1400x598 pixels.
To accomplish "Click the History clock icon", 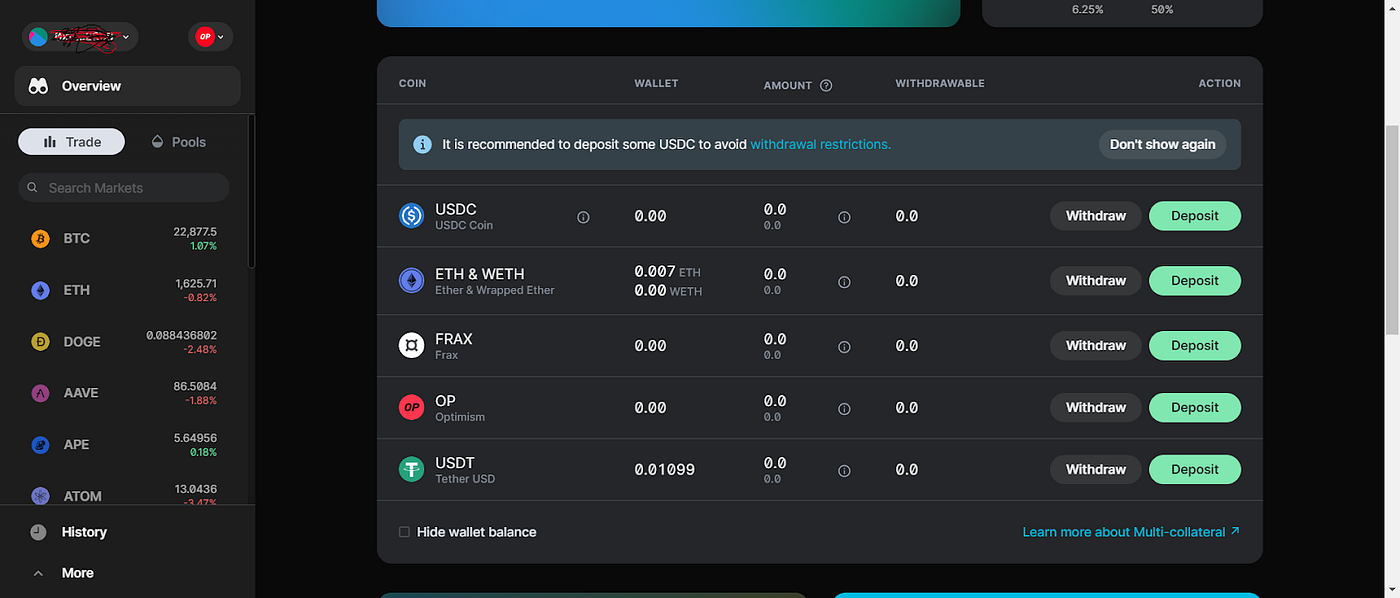I will 38,532.
